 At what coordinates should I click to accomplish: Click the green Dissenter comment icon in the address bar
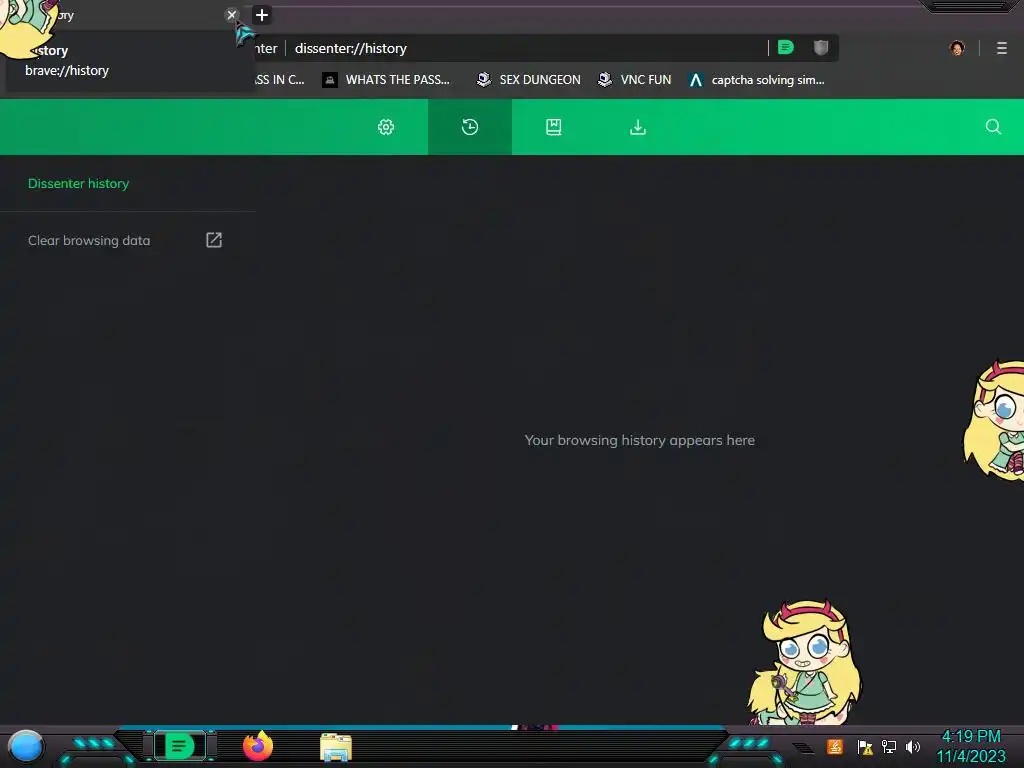coord(786,47)
